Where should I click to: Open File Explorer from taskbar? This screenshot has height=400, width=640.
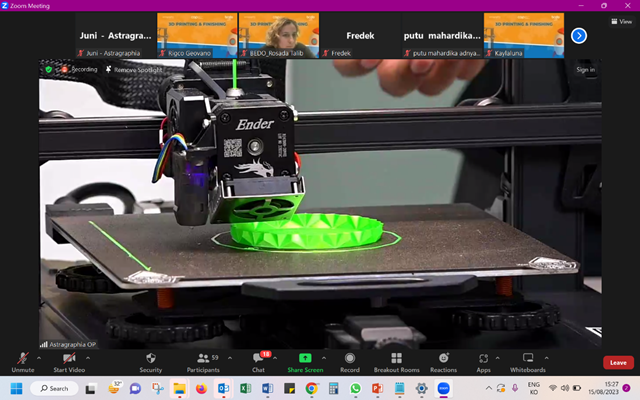point(179,388)
